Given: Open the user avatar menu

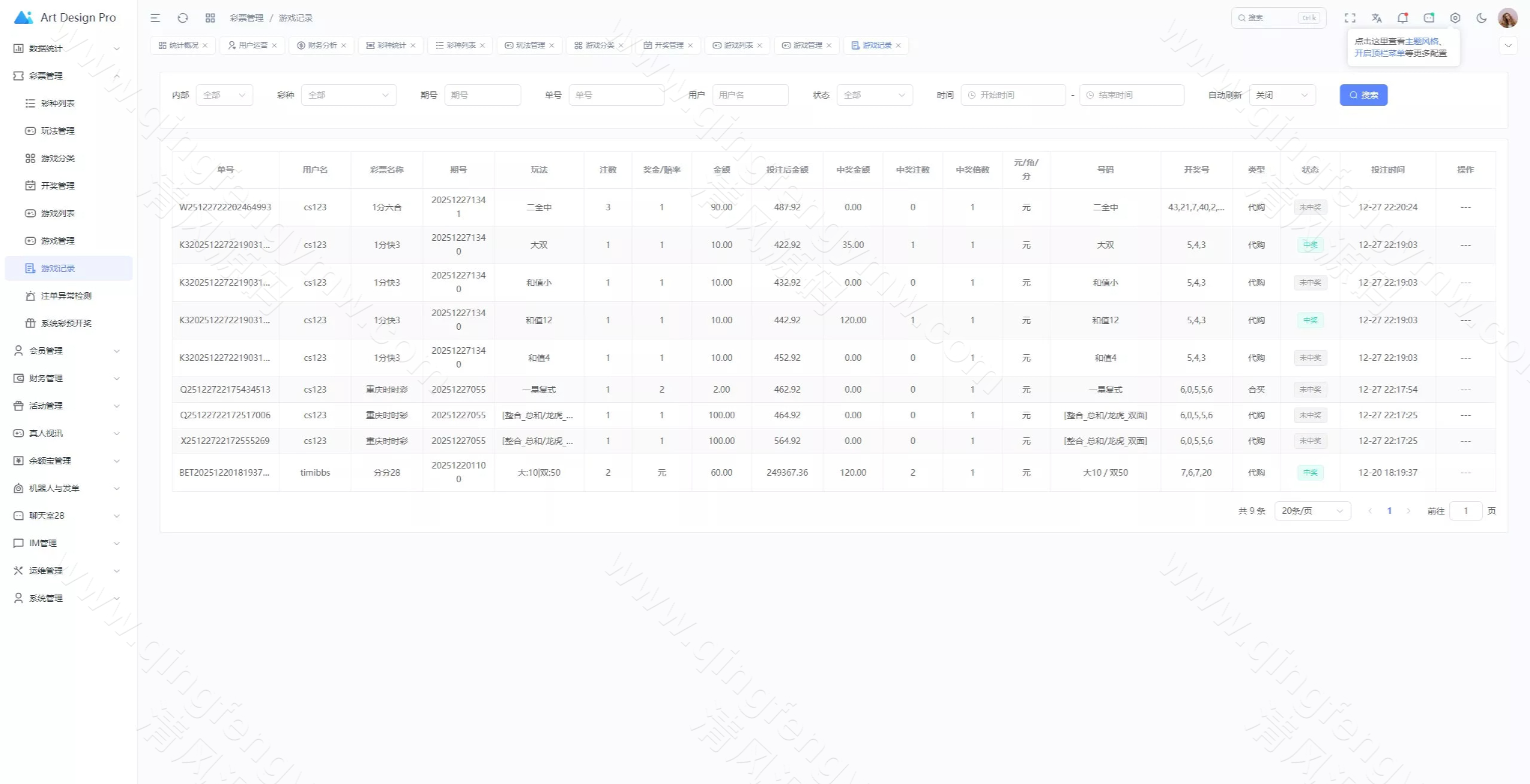Looking at the screenshot, I should pyautogui.click(x=1507, y=18).
